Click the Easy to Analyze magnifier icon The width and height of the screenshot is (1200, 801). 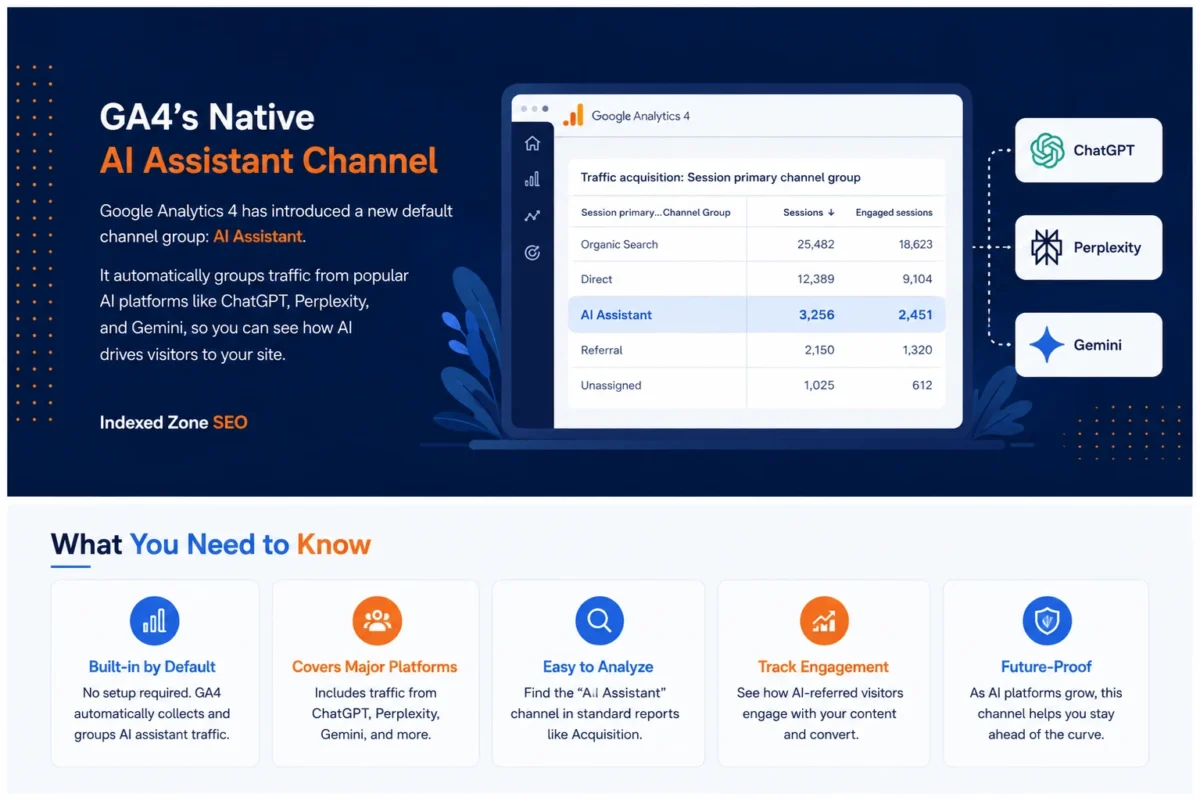click(x=599, y=621)
